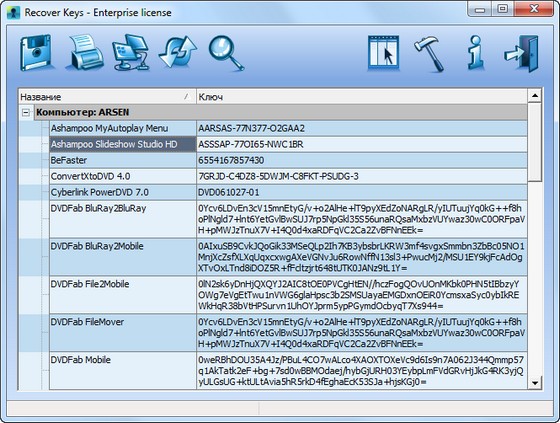Click the scrollbar up arrow

pos(535,96)
